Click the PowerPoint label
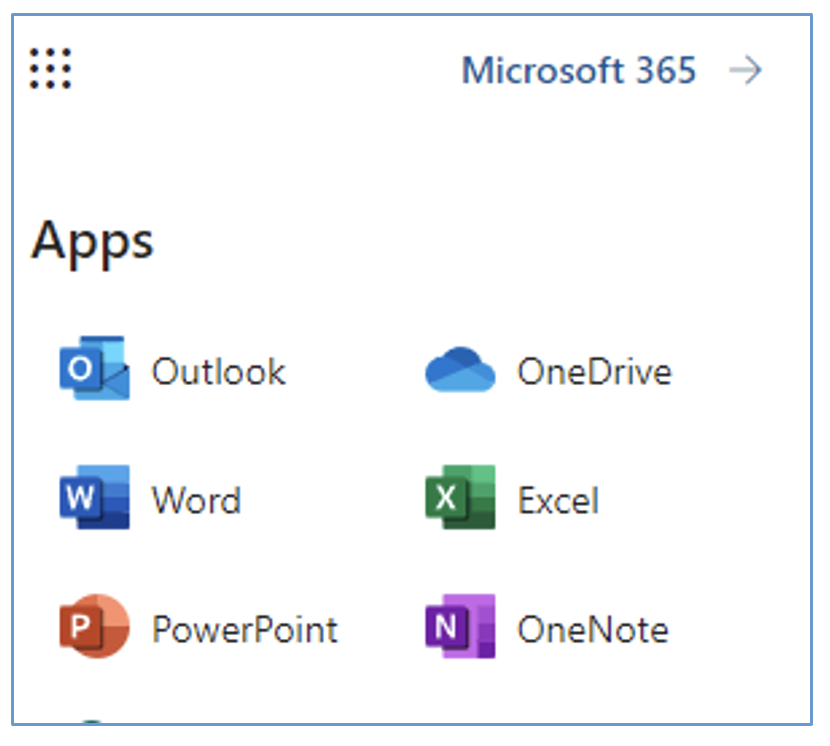This screenshot has width=830, height=746. [245, 630]
